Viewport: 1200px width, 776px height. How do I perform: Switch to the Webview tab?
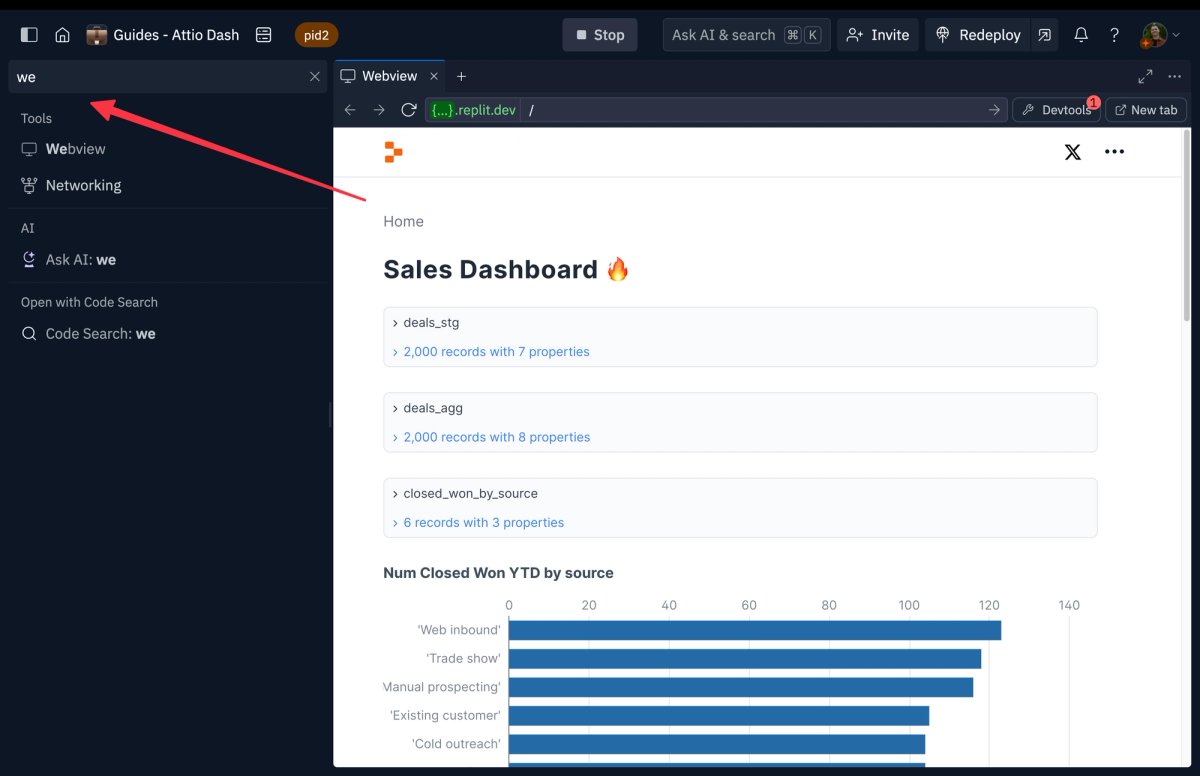tap(389, 75)
